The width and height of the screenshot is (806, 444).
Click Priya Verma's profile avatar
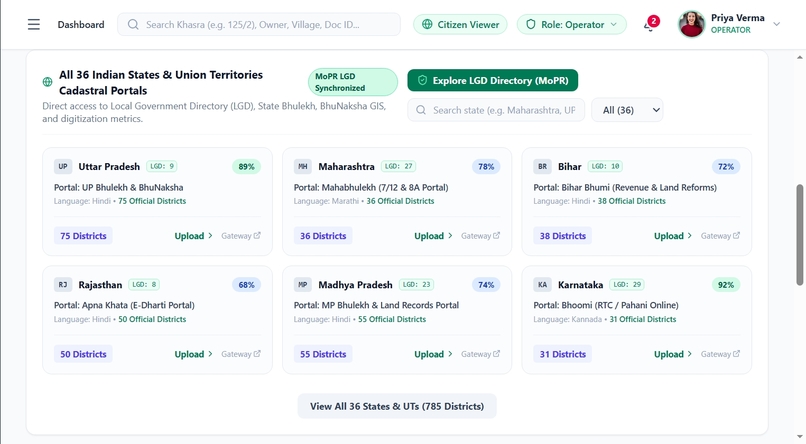691,24
